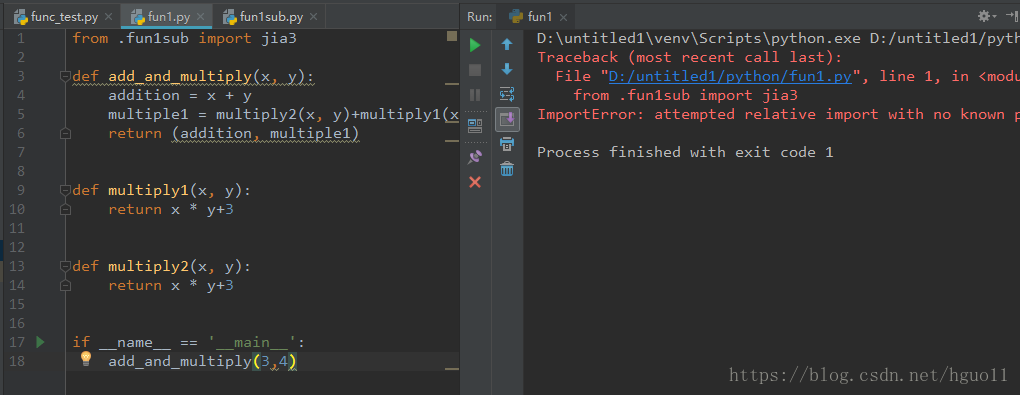Image resolution: width=1020 pixels, height=395 pixels.
Task: Collapse multiply1 function at line 9
Action: click(64, 191)
